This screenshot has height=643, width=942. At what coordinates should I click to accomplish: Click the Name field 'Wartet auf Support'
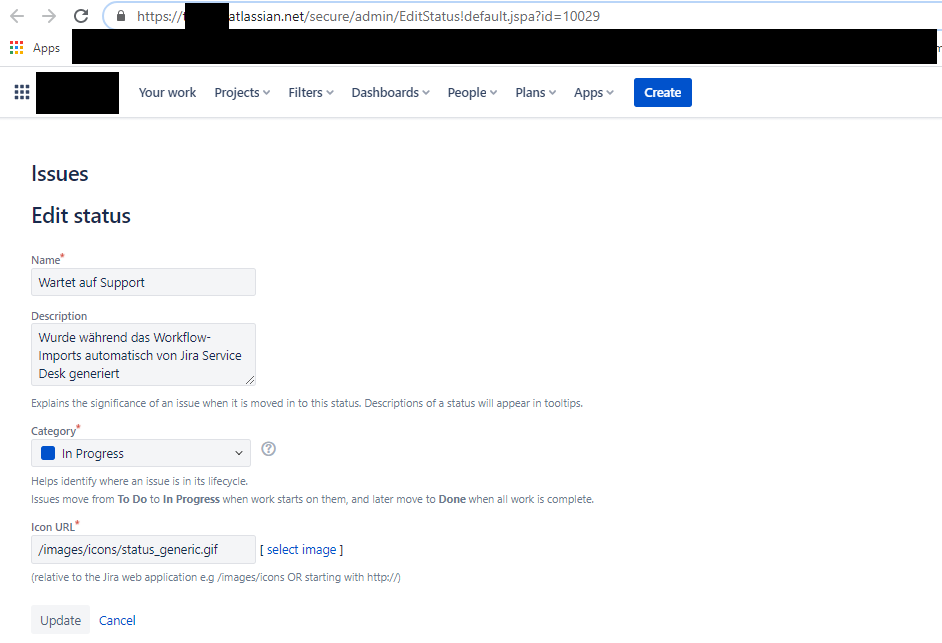click(x=144, y=282)
